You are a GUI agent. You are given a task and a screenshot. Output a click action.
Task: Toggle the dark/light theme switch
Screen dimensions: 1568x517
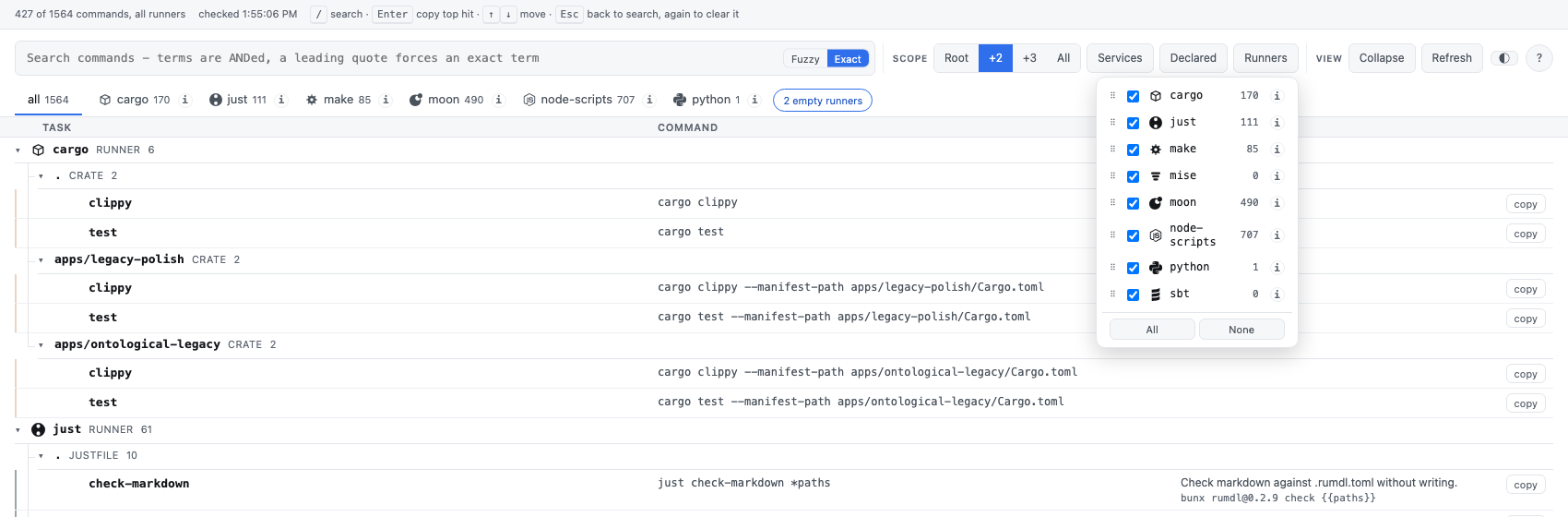pyautogui.click(x=1504, y=58)
